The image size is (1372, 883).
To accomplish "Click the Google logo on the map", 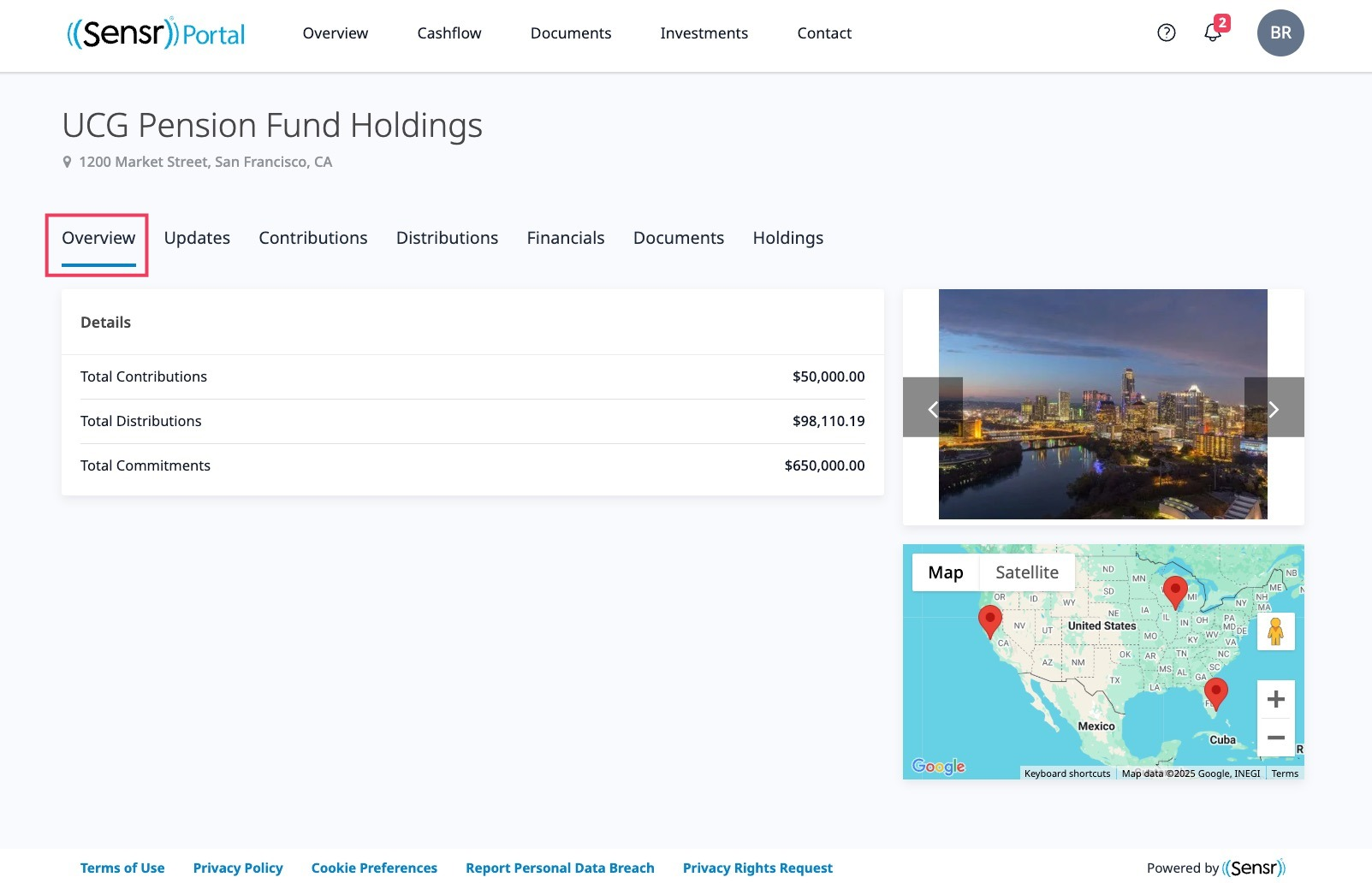I will tap(938, 767).
